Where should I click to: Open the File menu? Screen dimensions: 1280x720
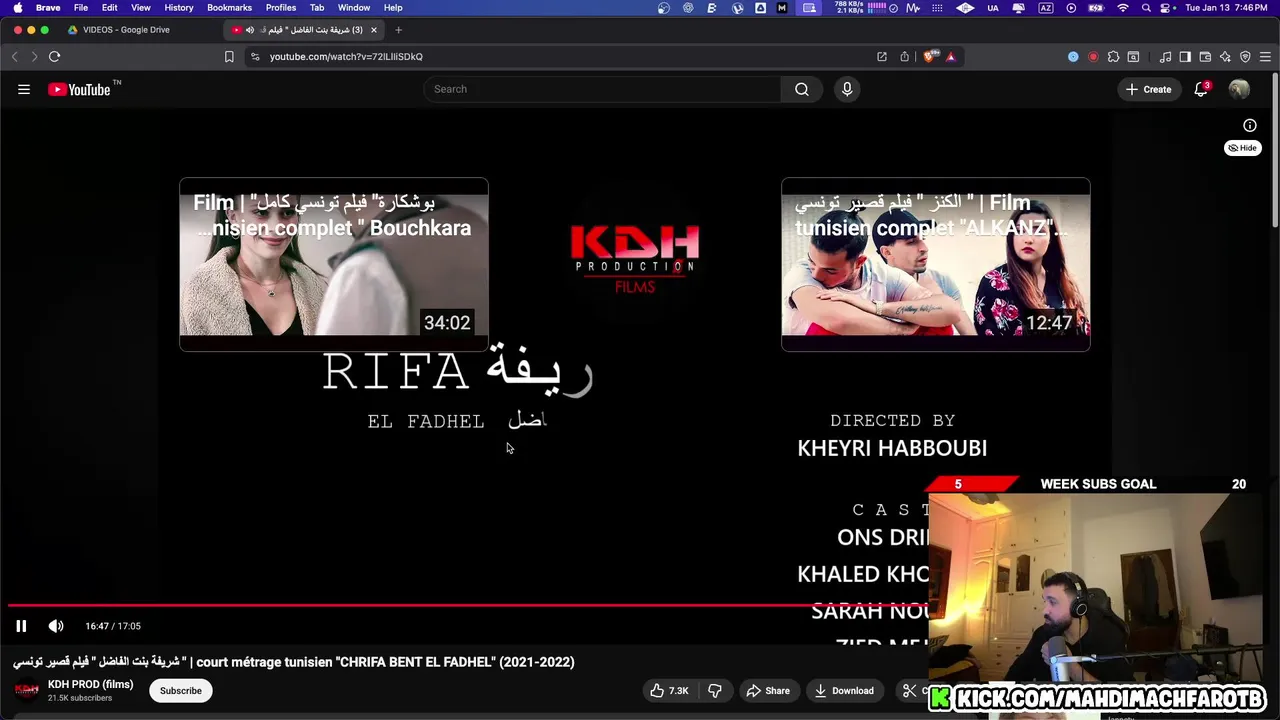(81, 8)
